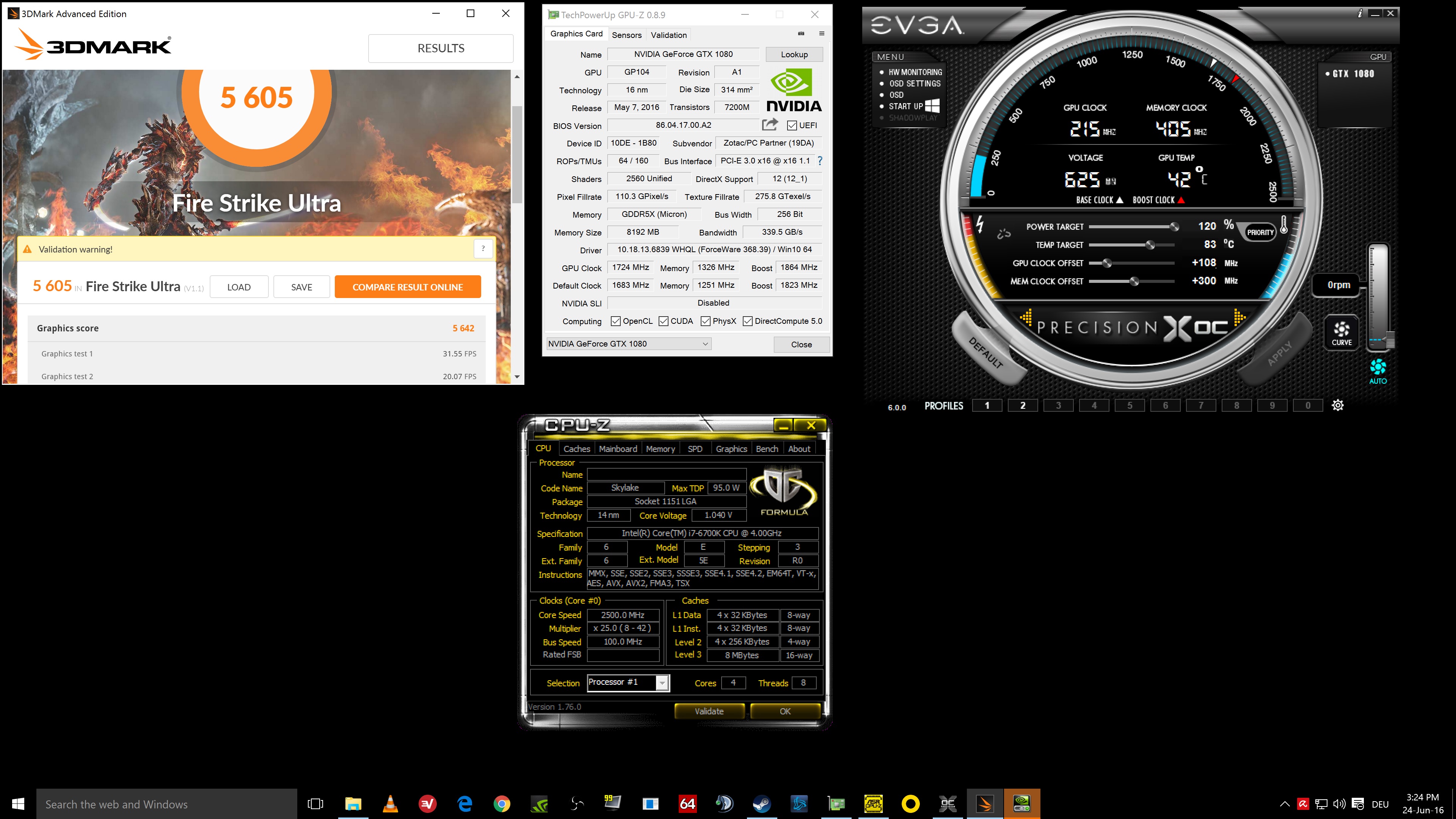Image resolution: width=1456 pixels, height=819 pixels.
Task: Toggle the PhysX checkbox in GPU-Z
Action: pos(705,321)
